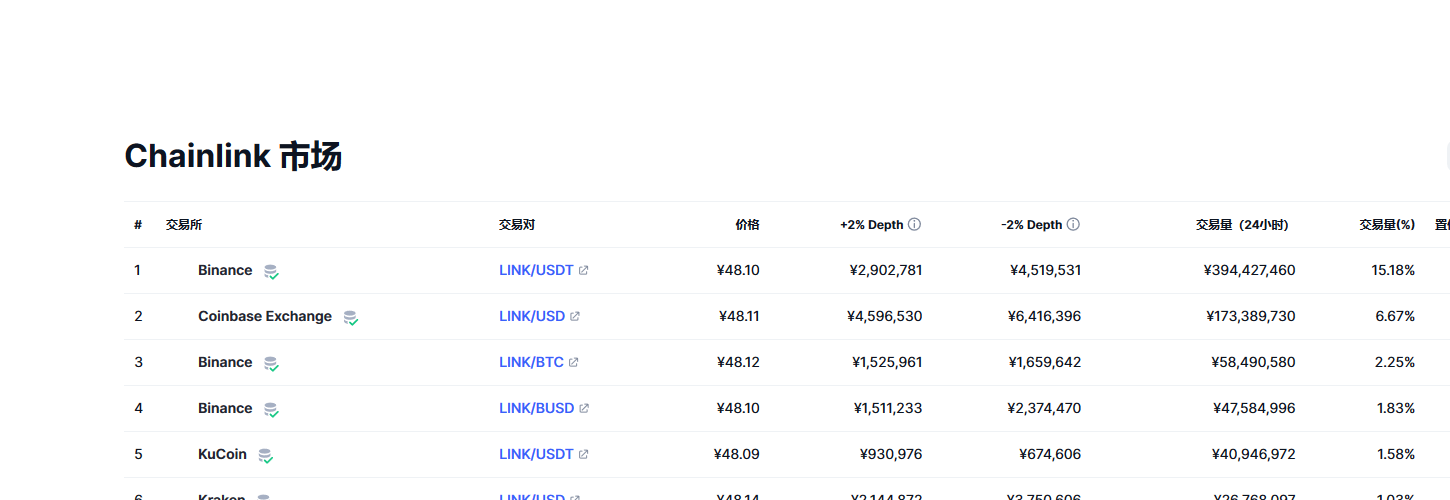The height and width of the screenshot is (500, 1450).
Task: Open the LINK/BTC trading pair link
Action: click(531, 362)
